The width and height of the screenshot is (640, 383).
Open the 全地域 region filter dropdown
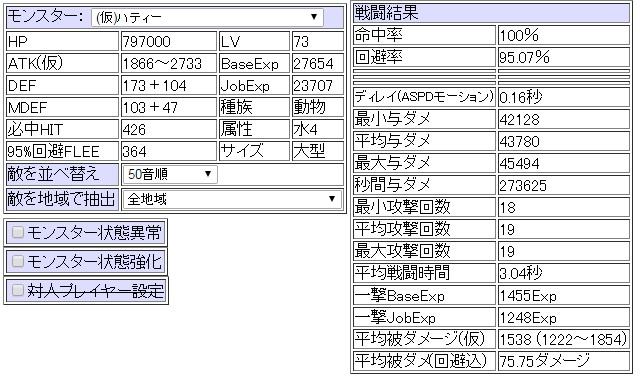(232, 199)
